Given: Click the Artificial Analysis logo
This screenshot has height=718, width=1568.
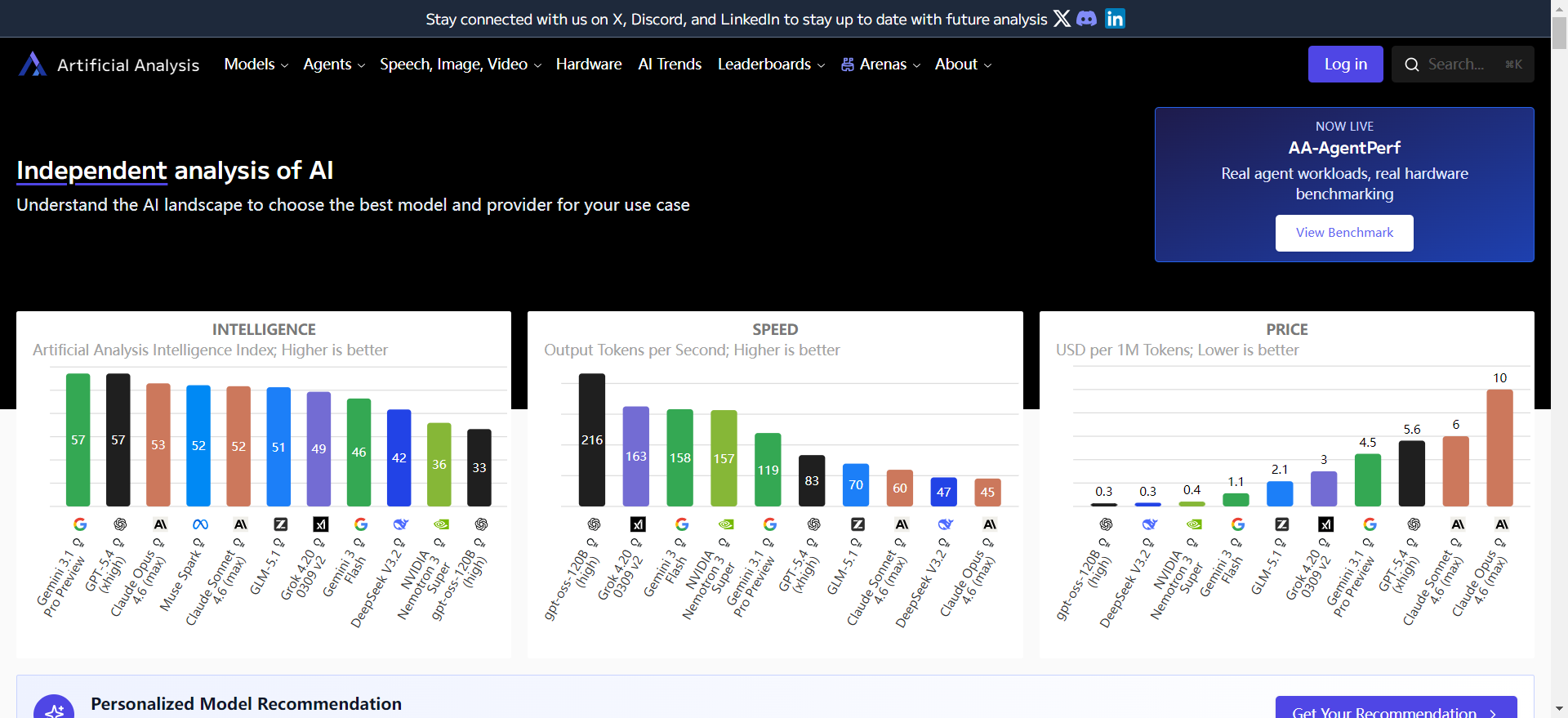Looking at the screenshot, I should click(109, 65).
